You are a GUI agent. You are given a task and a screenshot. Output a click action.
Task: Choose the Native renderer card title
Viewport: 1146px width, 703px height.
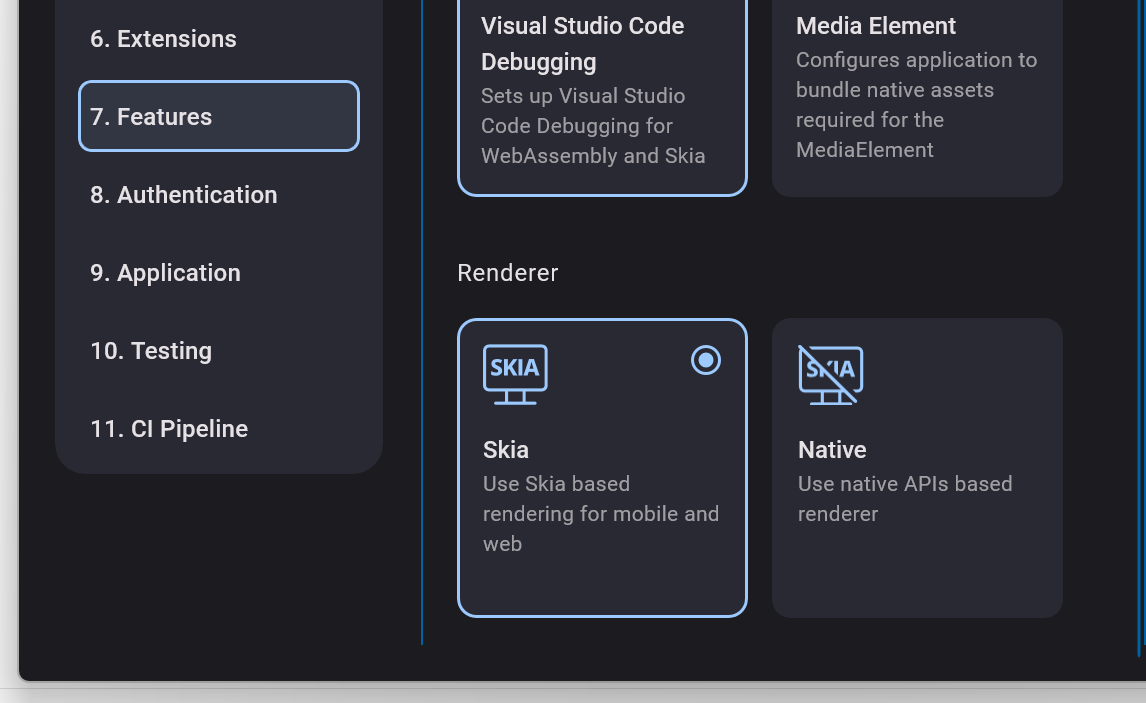pos(832,449)
